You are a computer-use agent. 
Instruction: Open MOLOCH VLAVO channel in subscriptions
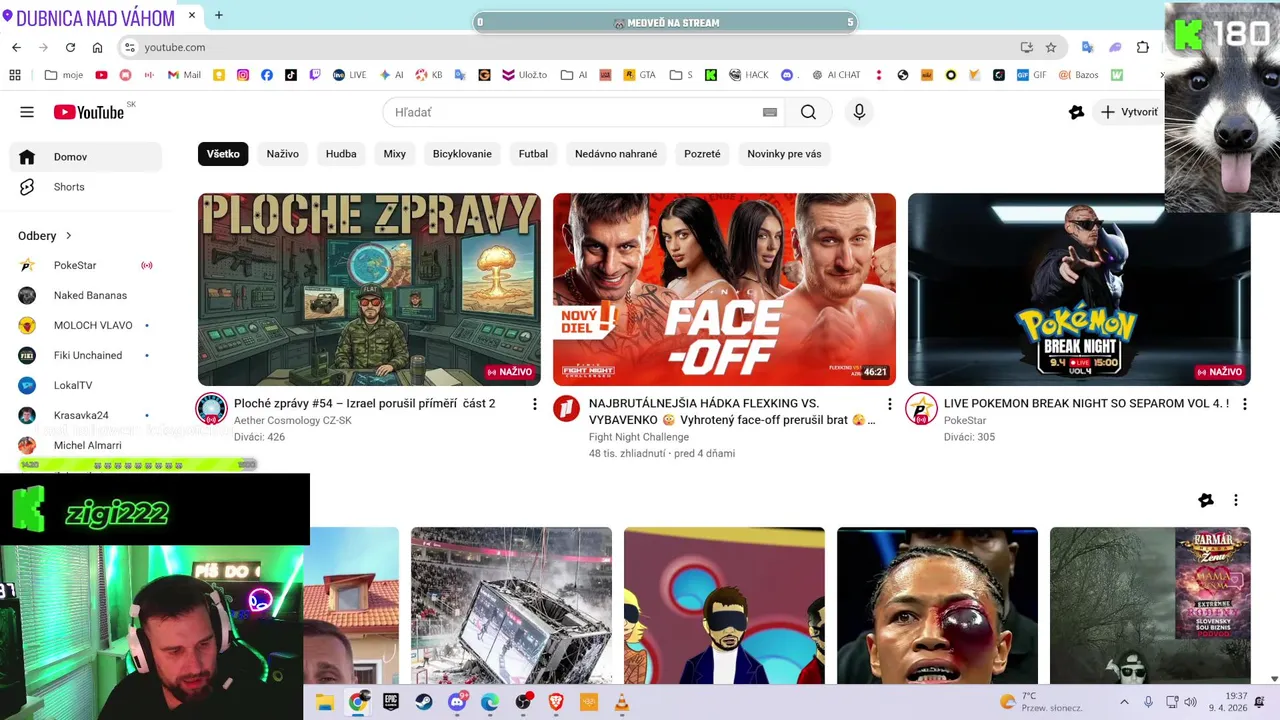click(85, 325)
